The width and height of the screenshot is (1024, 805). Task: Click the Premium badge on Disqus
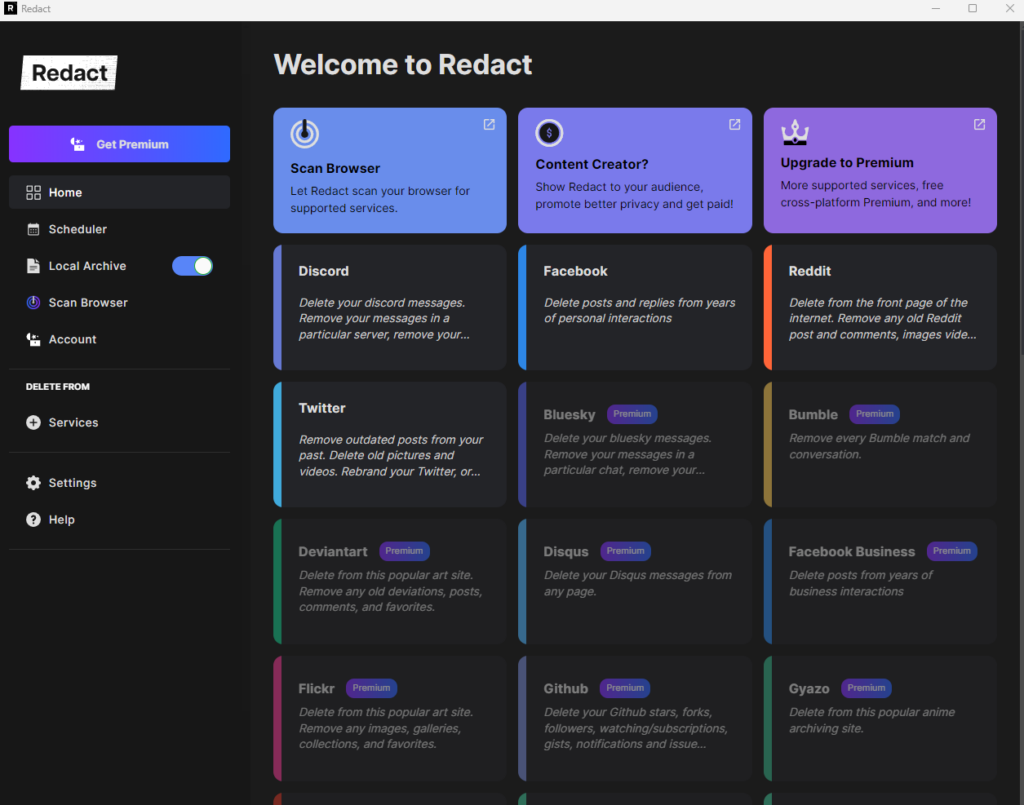pyautogui.click(x=626, y=551)
